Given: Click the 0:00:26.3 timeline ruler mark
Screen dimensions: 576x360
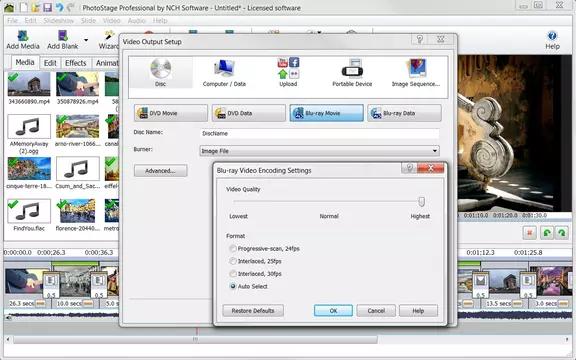Looking at the screenshot, I should click(x=51, y=252).
